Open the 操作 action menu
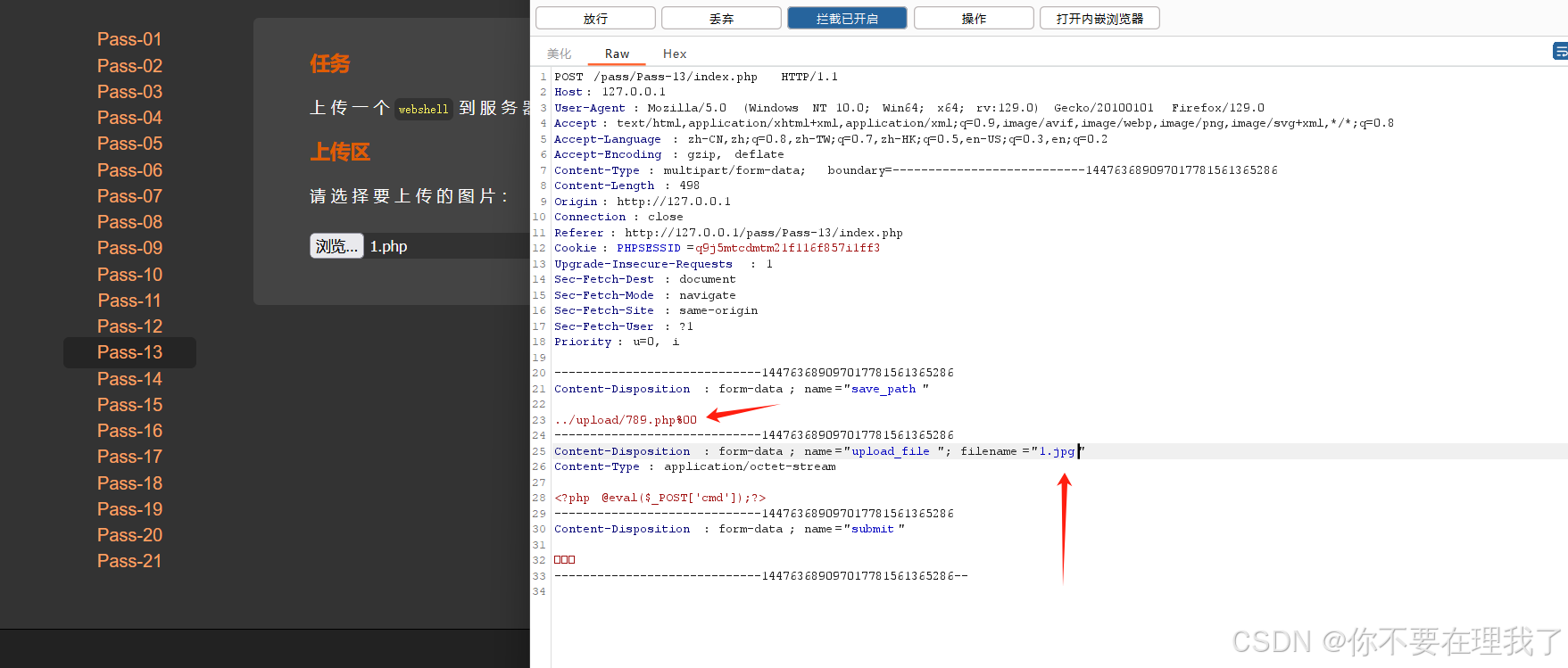1568x668 pixels. 974,18
